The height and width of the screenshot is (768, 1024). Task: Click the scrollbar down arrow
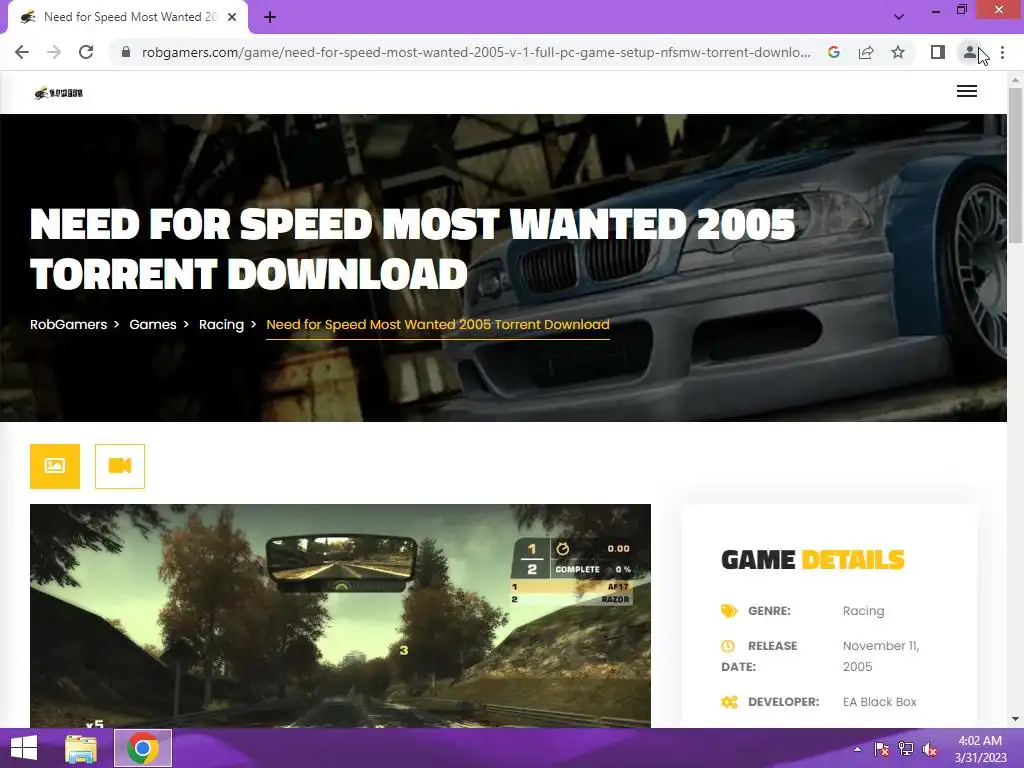pos(1015,719)
